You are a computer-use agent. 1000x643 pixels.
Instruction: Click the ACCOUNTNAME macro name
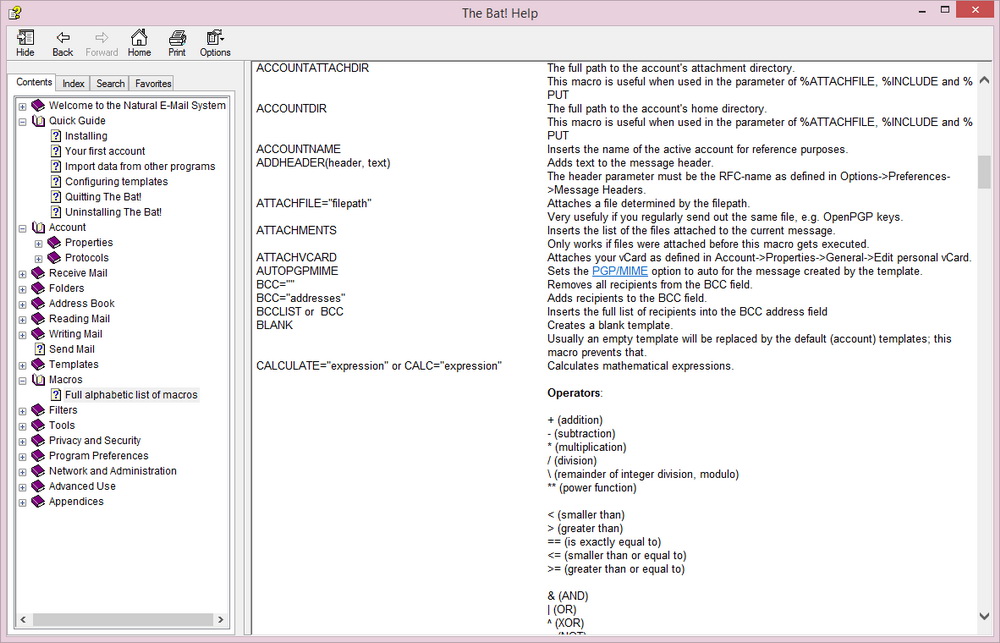click(298, 149)
